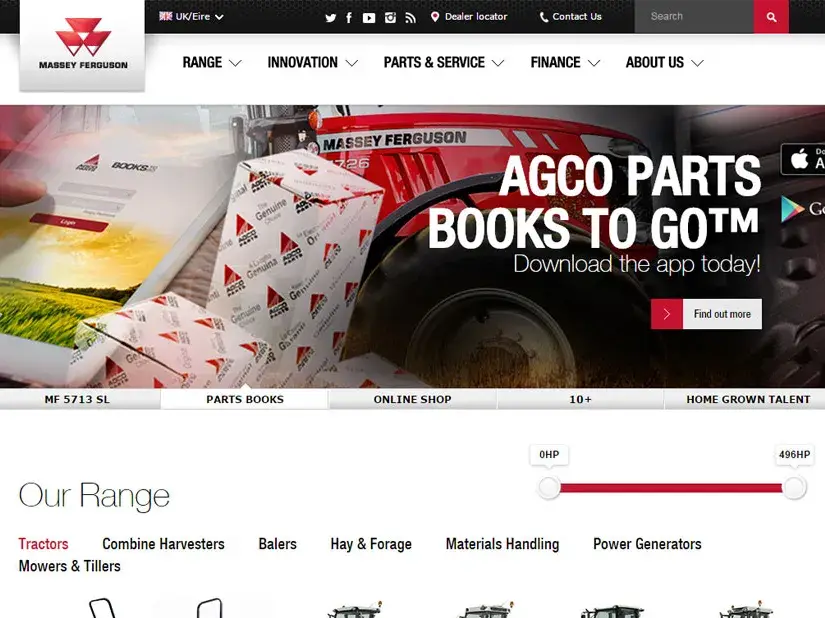Viewport: 825px width, 618px height.
Task: Select the MF 5713 SL banner tab
Action: point(77,399)
